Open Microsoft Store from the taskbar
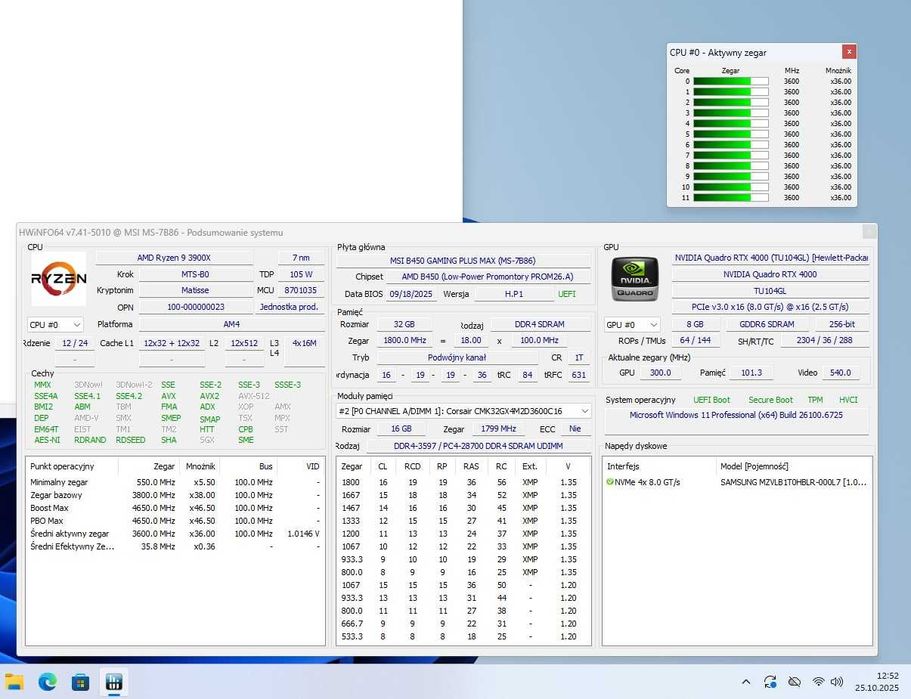Image resolution: width=911 pixels, height=699 pixels. pos(81,682)
